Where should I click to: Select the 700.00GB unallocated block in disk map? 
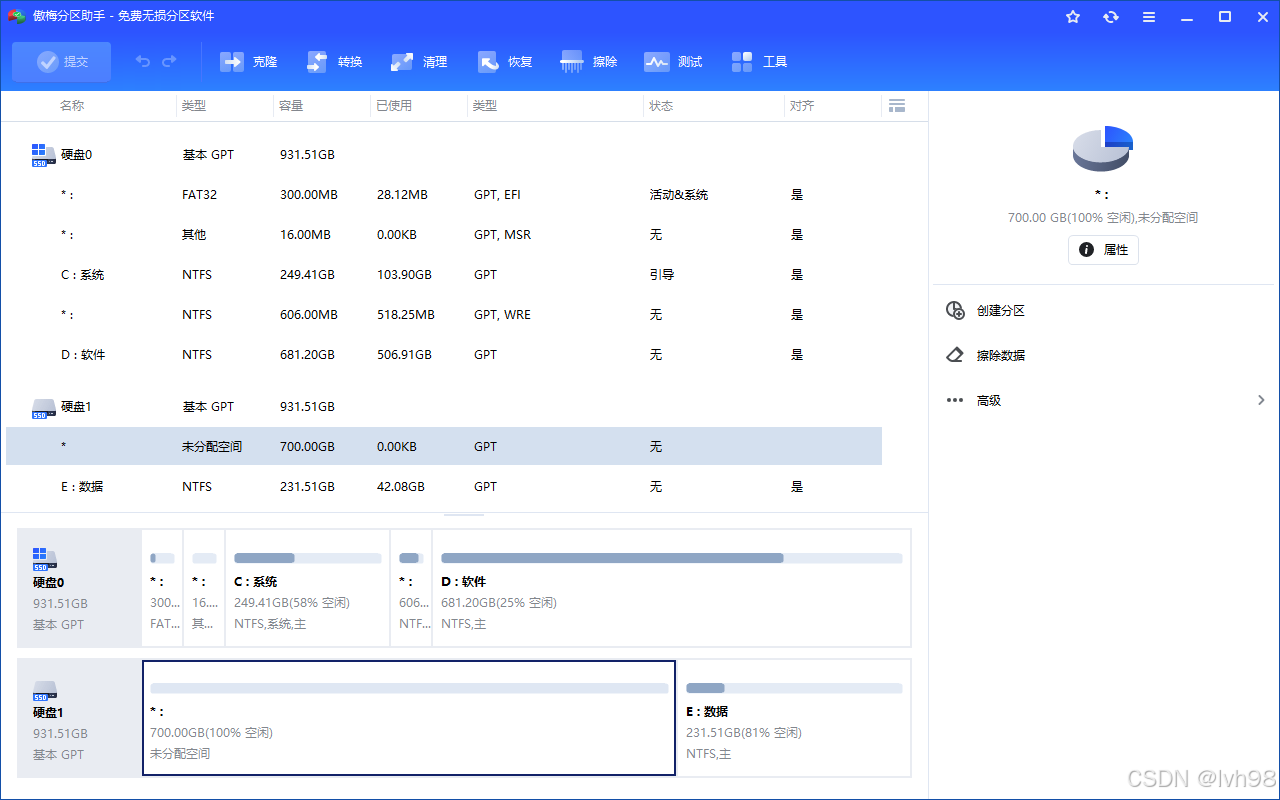409,718
